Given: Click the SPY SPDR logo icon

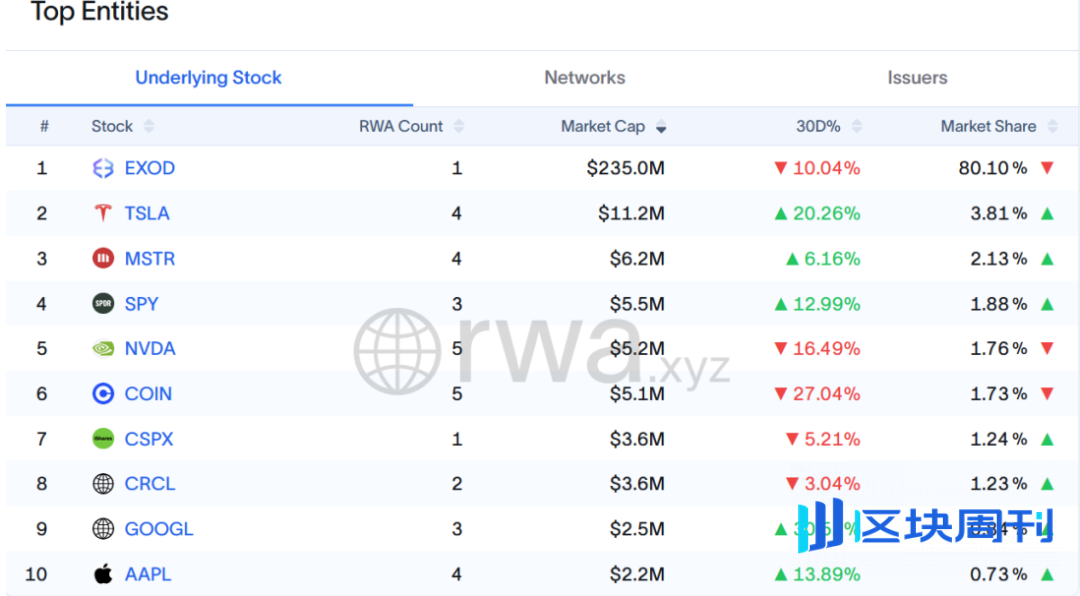Looking at the screenshot, I should click(x=103, y=304).
